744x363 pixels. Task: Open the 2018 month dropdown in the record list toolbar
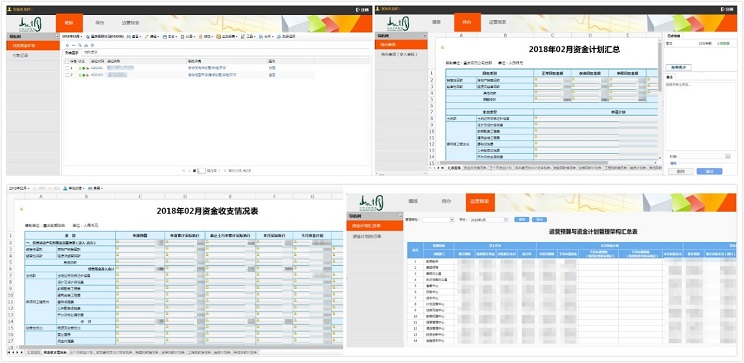[x=72, y=37]
